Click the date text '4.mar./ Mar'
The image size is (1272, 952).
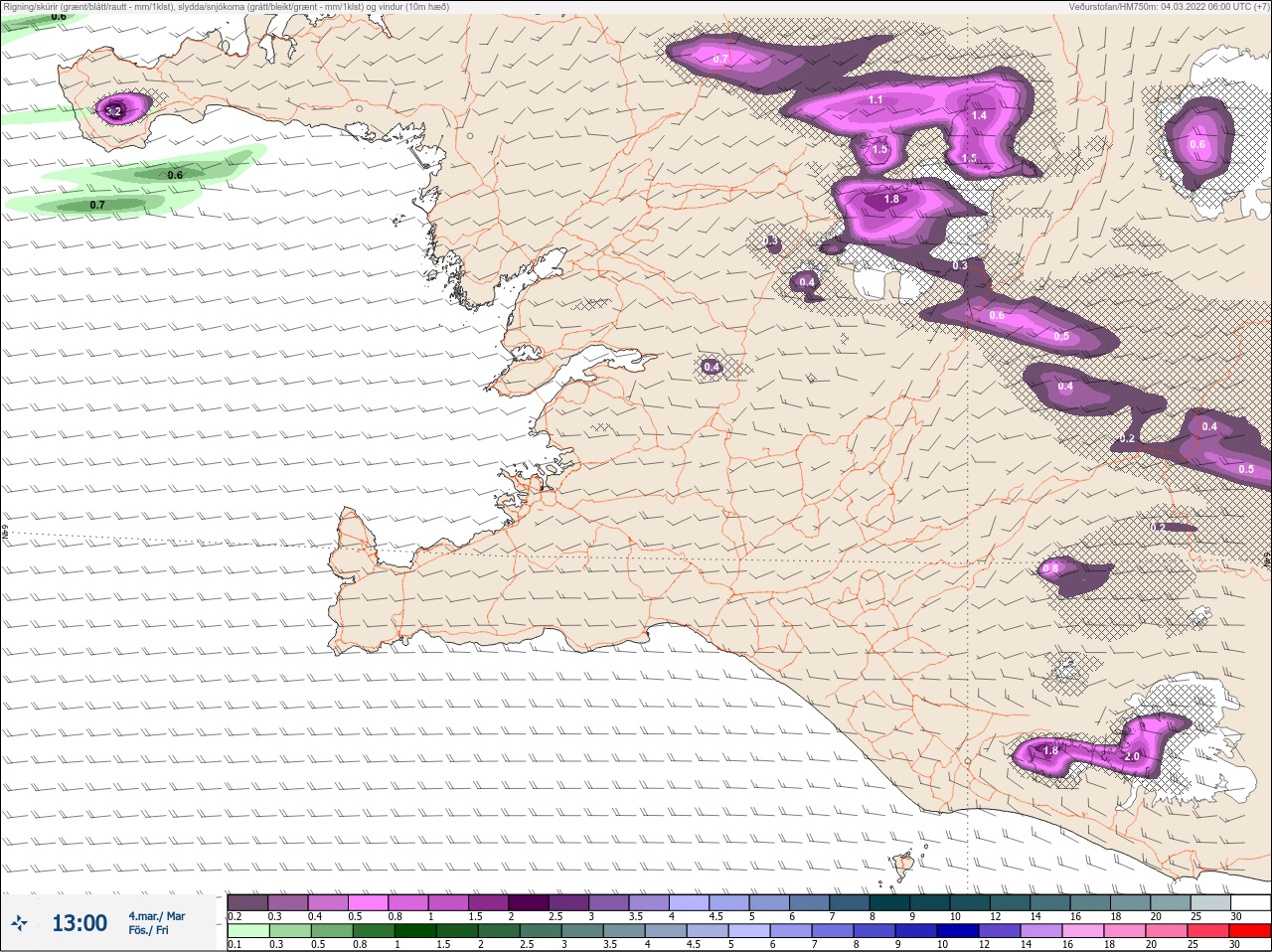click(x=157, y=916)
